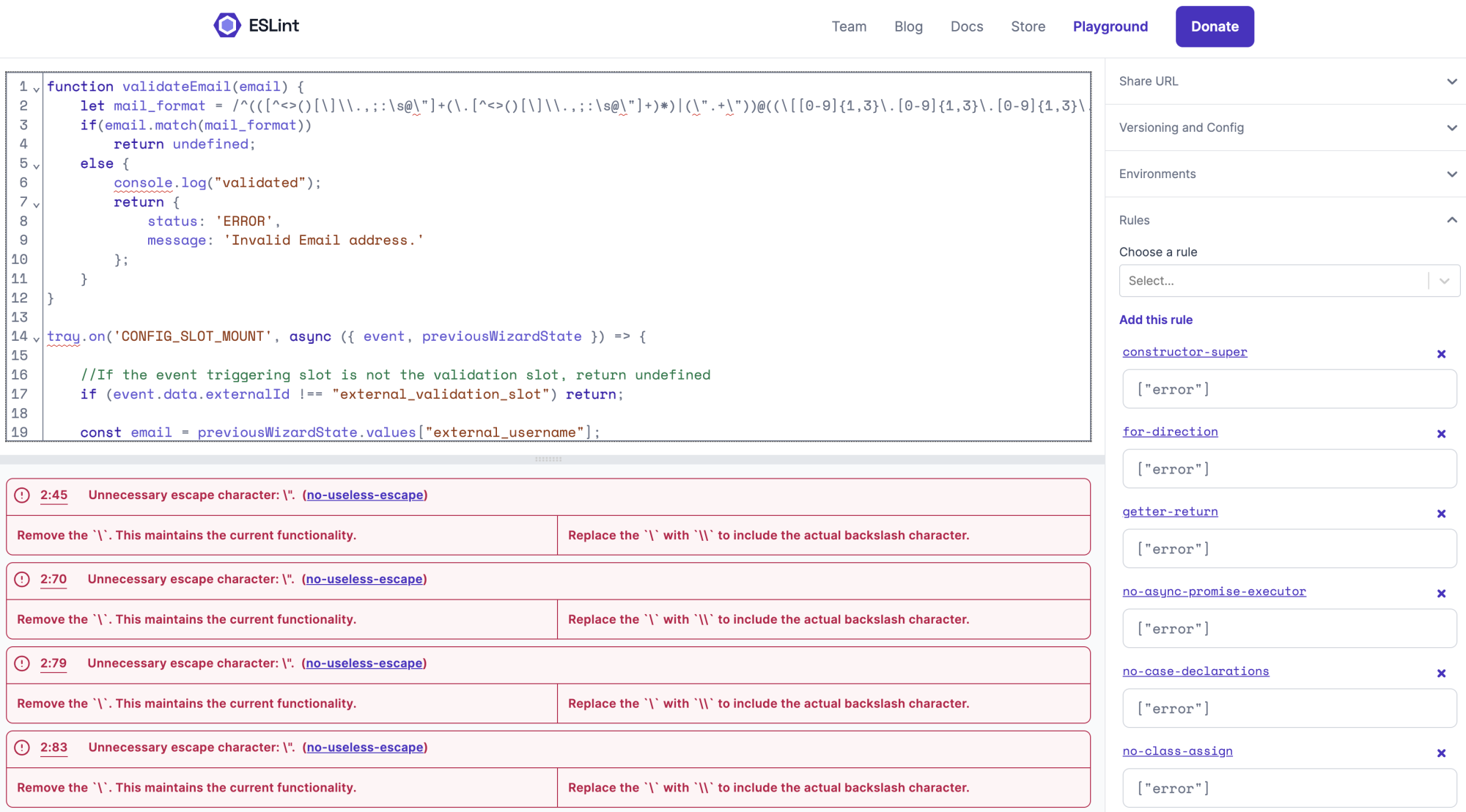Remove the constructor-super rule
The image size is (1466, 812).
(x=1441, y=353)
